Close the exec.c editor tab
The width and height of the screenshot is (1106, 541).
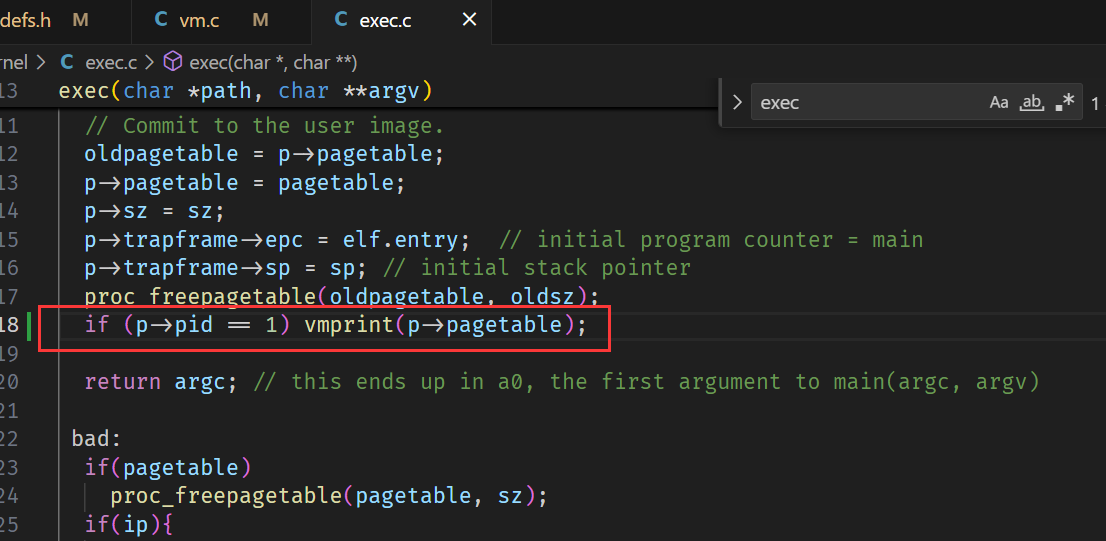click(x=469, y=19)
